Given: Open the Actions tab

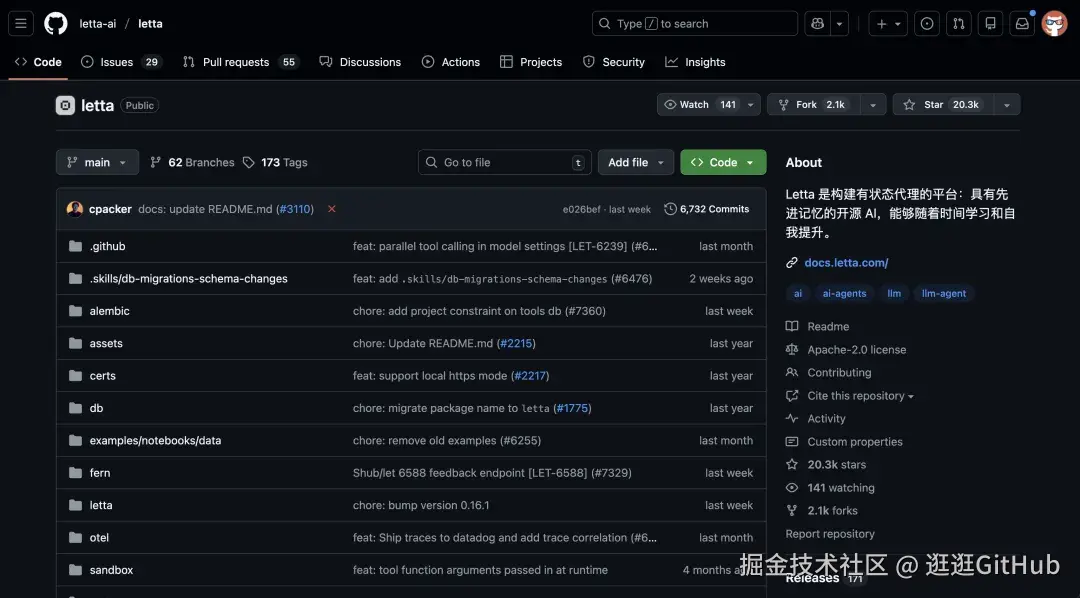Looking at the screenshot, I should pos(451,62).
